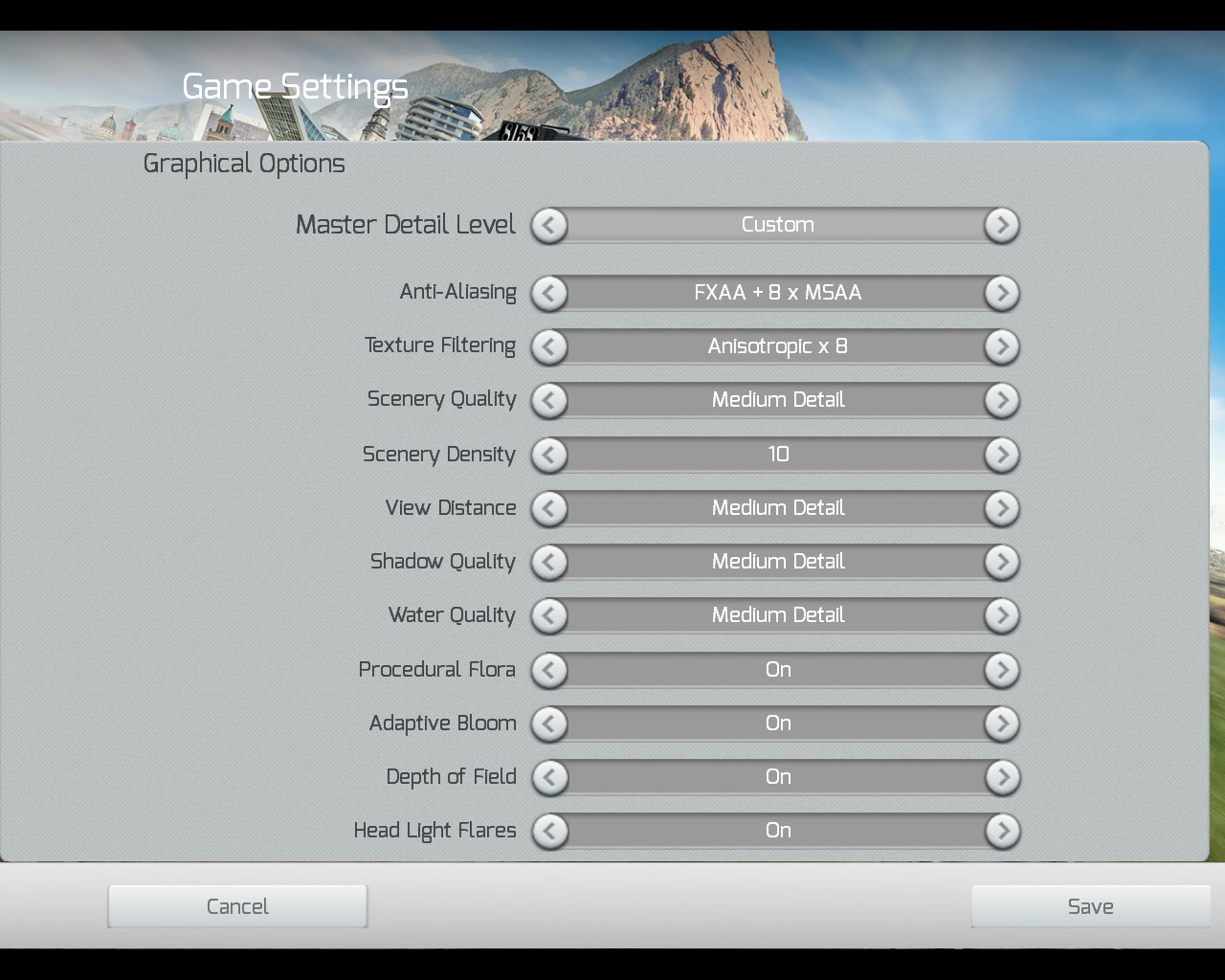Click the Custom value of Master Detail Level
Image resolution: width=1225 pixels, height=980 pixels.
click(x=777, y=225)
